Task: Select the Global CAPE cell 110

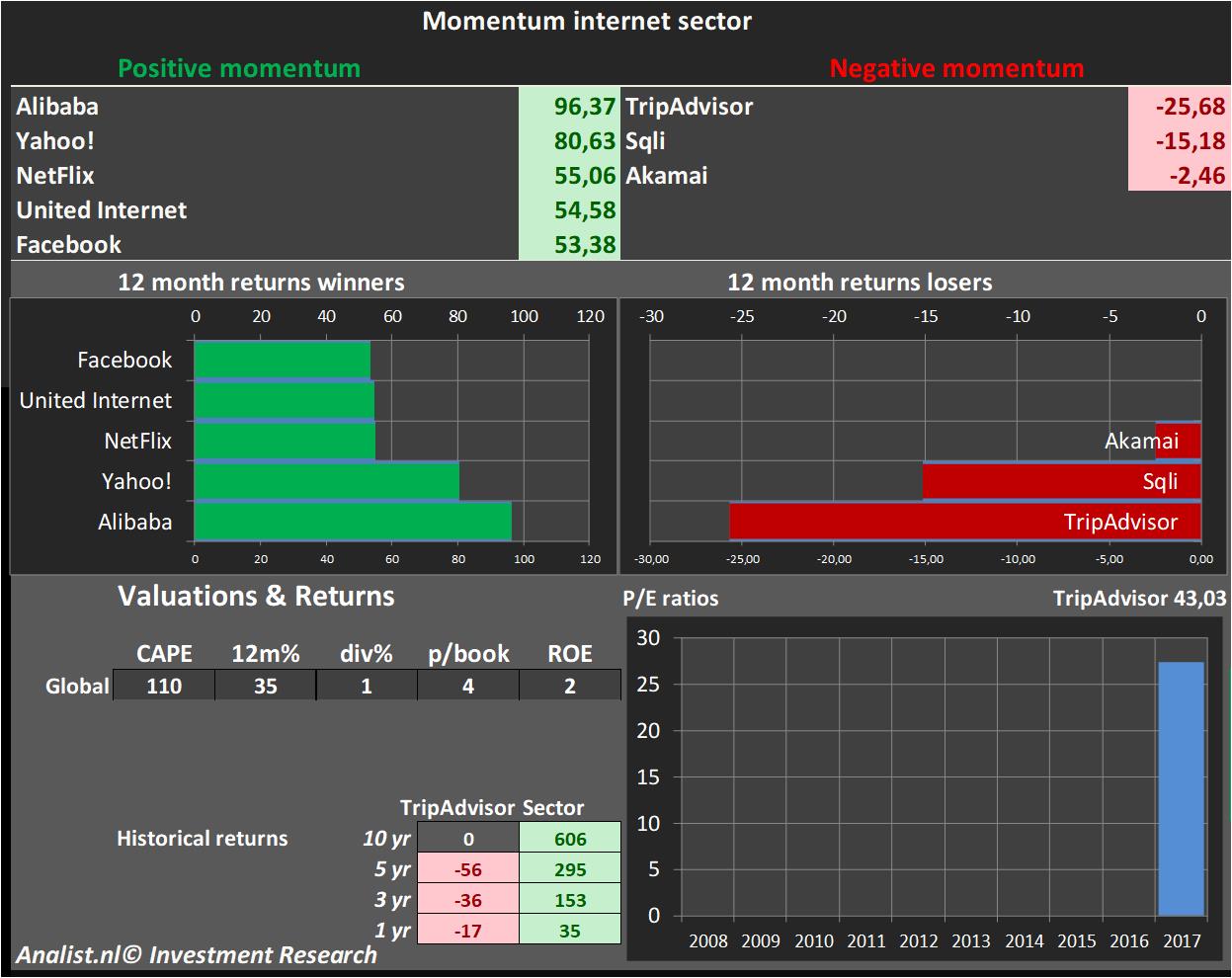Action: 164,686
